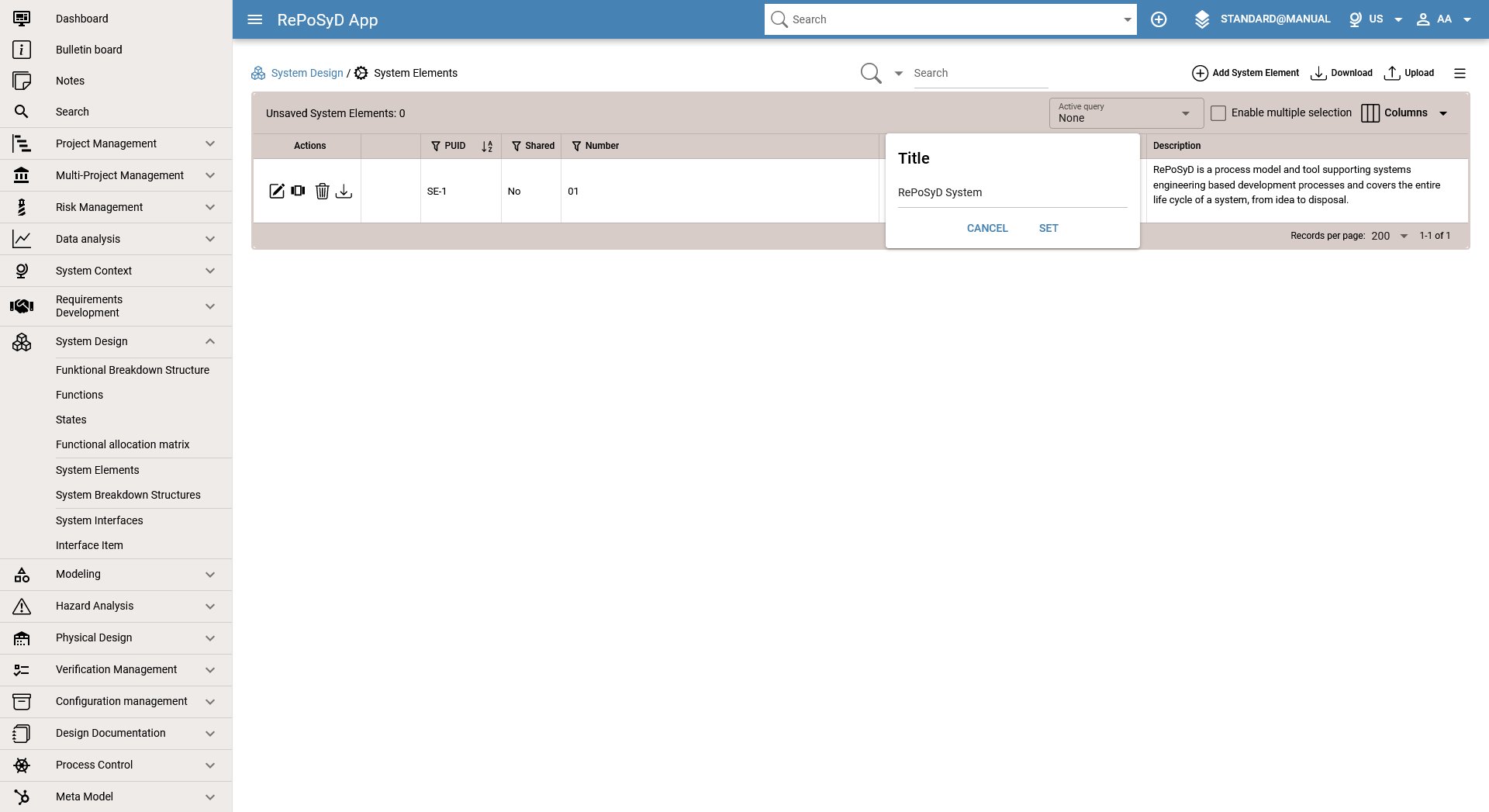Open the Bulletin board info icon
Image resolution: width=1489 pixels, height=812 pixels.
(22, 50)
